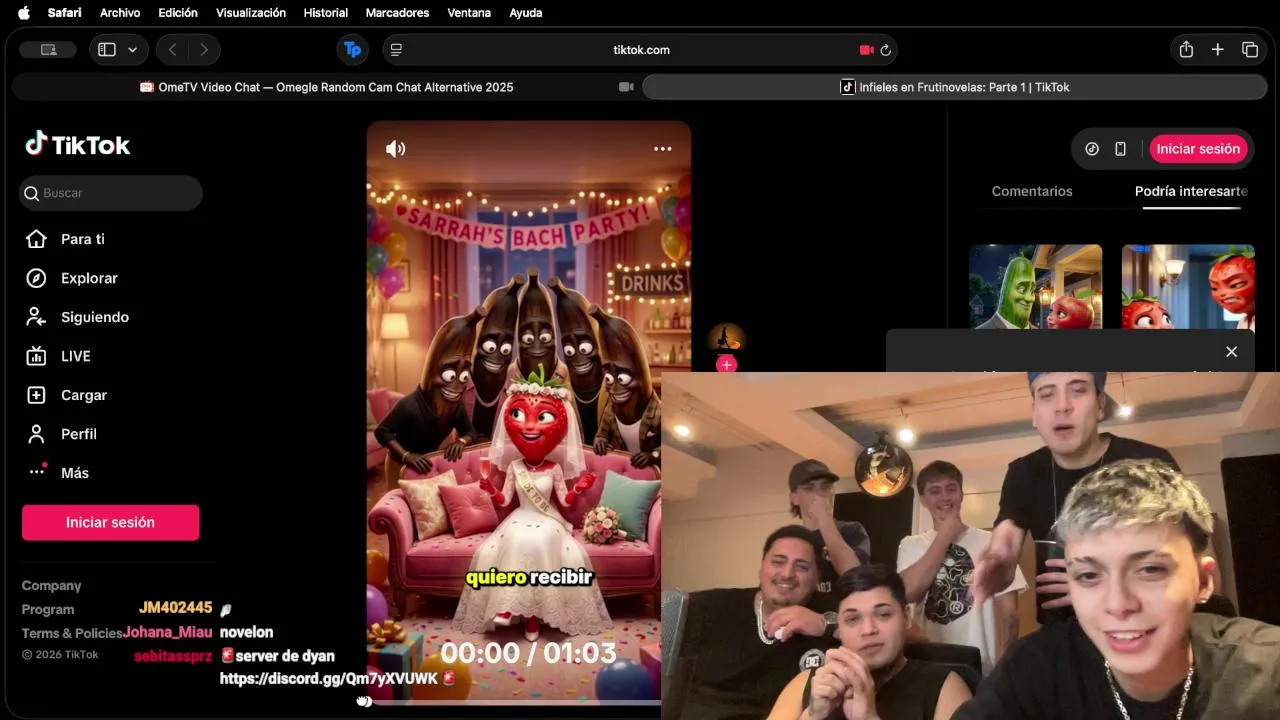Open the Edición menu
Screen dimensions: 1280x720
tap(178, 13)
